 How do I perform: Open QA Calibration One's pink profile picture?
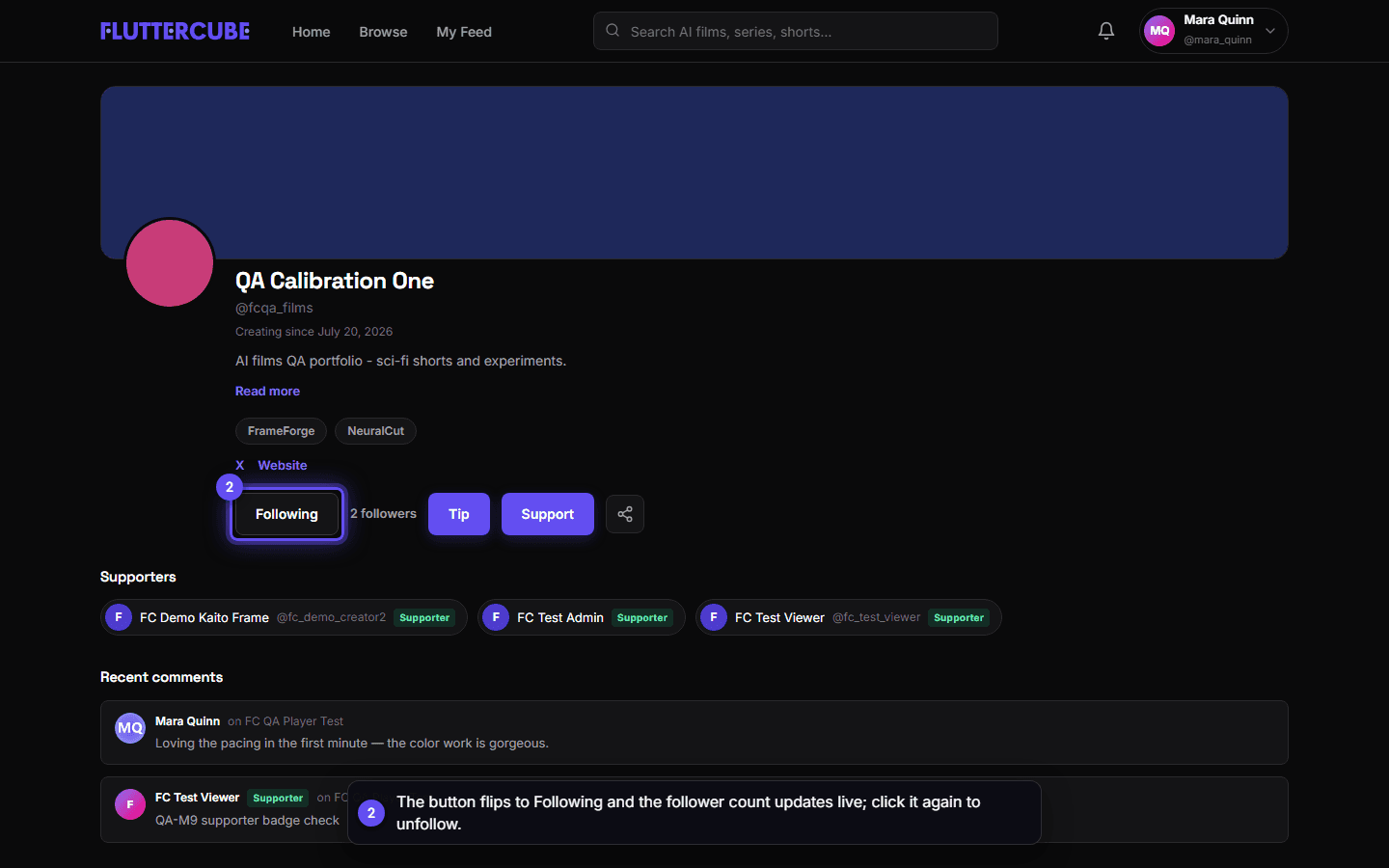pyautogui.click(x=170, y=262)
